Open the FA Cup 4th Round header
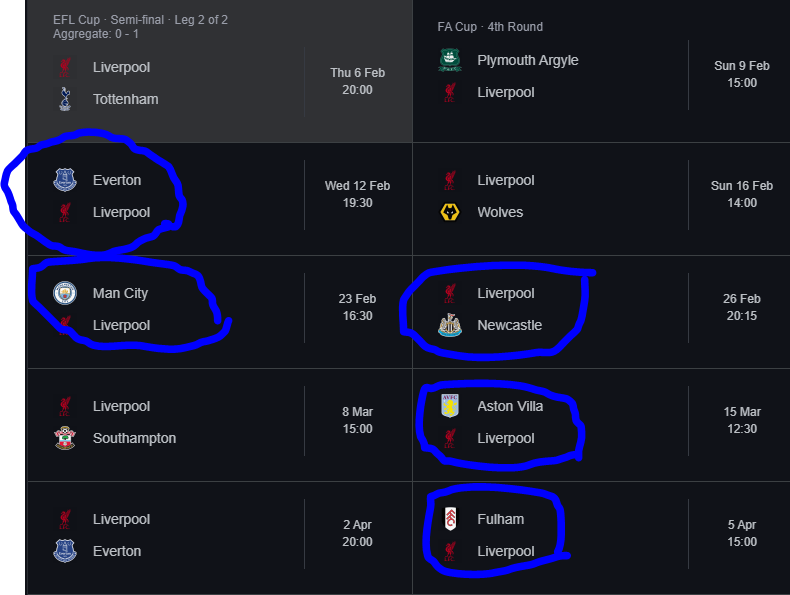This screenshot has width=790, height=595. (490, 27)
